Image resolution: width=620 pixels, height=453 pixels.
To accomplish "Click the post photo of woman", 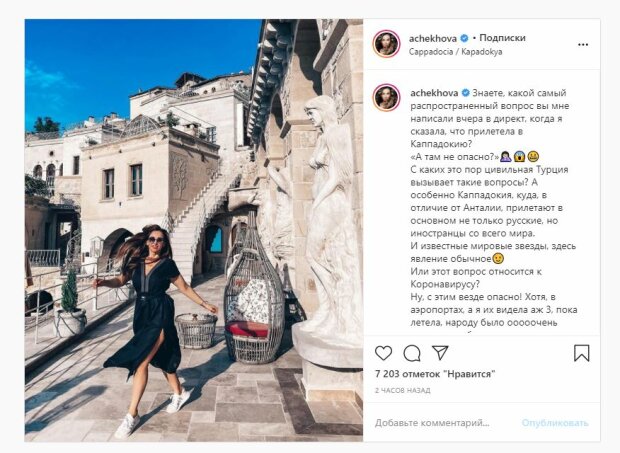I will tap(194, 230).
